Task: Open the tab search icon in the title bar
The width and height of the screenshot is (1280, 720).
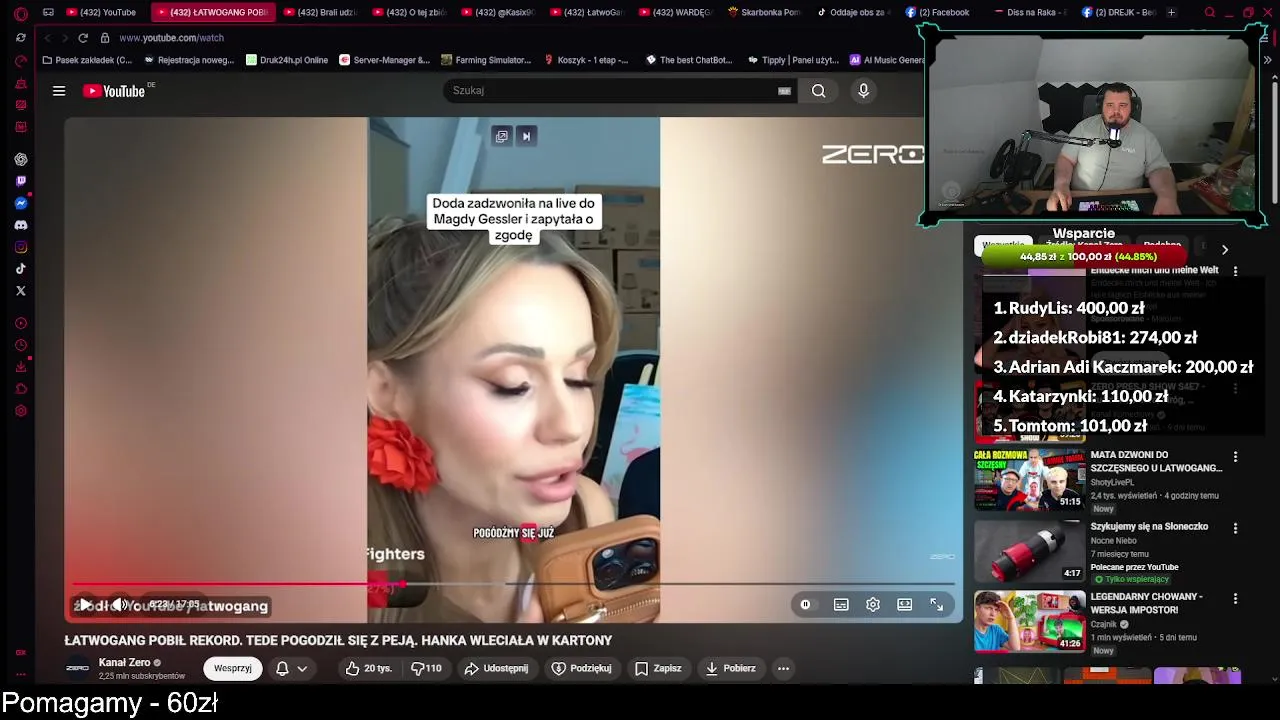Action: 1210,13
